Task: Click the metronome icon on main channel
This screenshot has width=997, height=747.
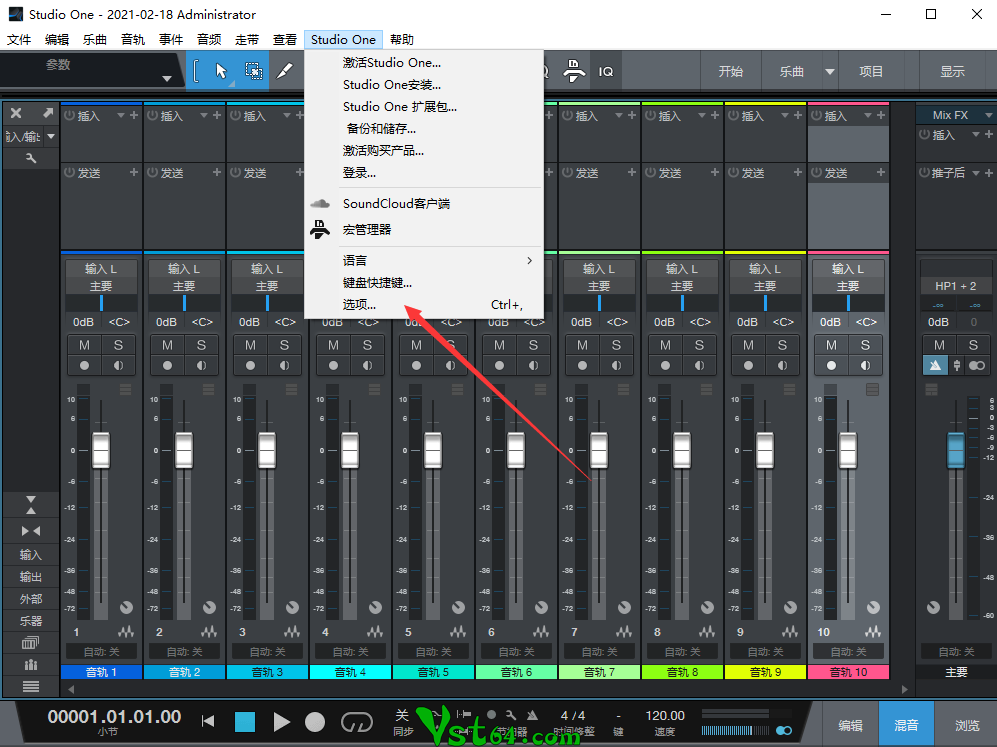Action: point(935,366)
